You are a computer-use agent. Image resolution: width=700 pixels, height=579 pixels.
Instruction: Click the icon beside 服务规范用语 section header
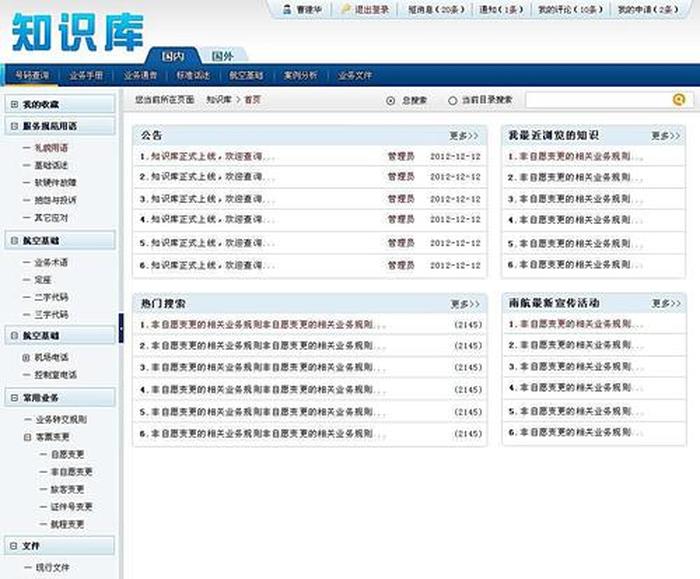[12, 126]
